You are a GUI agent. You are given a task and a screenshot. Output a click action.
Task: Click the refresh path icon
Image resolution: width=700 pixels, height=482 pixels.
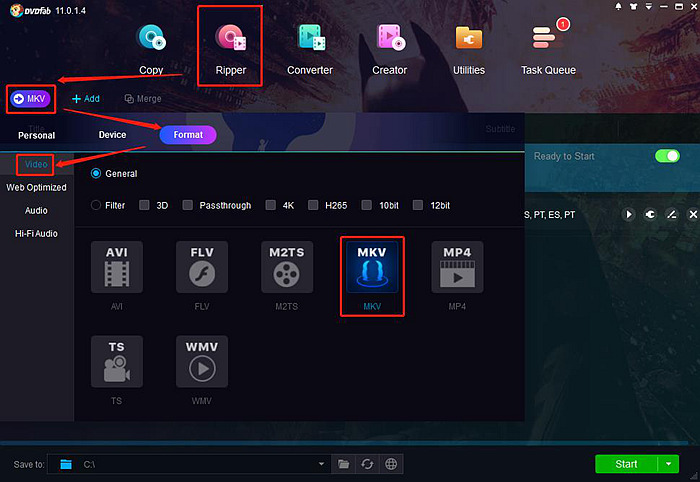point(367,464)
